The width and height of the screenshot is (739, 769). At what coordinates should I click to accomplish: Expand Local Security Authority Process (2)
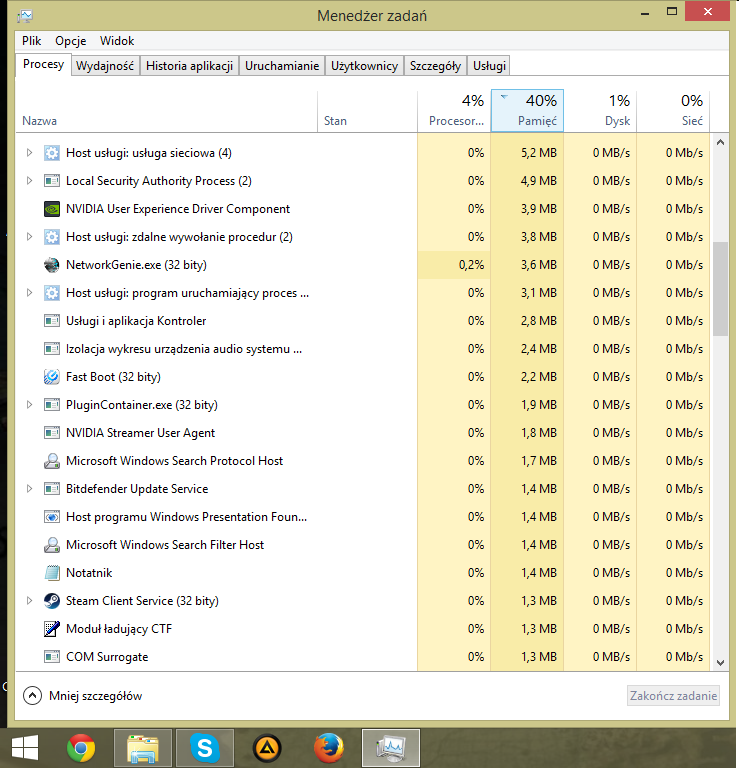[29, 181]
